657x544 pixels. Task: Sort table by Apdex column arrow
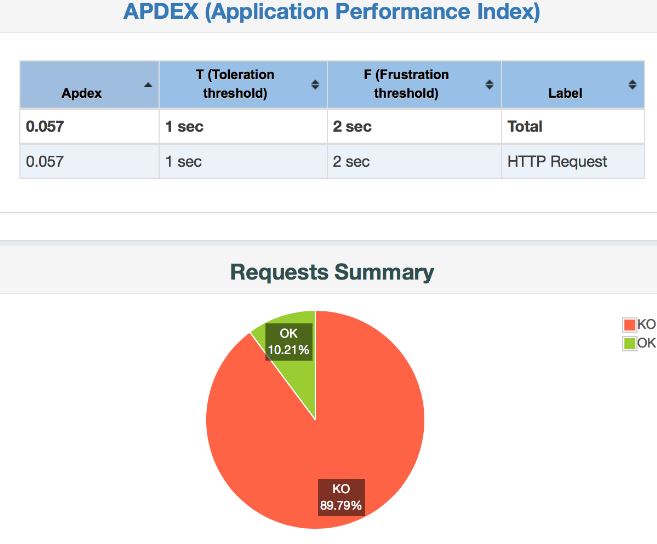pyautogui.click(x=148, y=85)
